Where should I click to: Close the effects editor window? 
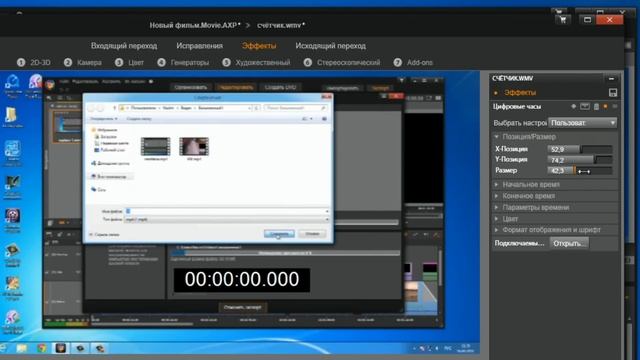pyautogui.click(x=609, y=20)
